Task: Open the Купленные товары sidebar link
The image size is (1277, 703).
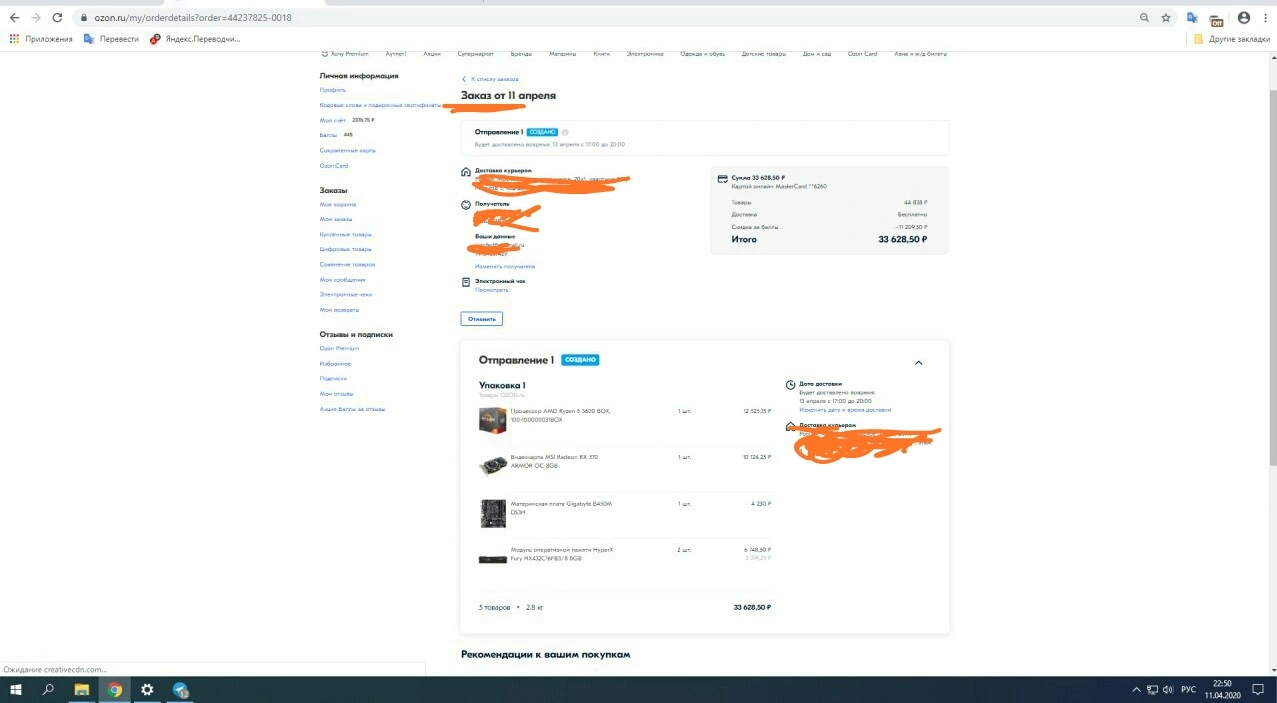Action: [346, 234]
